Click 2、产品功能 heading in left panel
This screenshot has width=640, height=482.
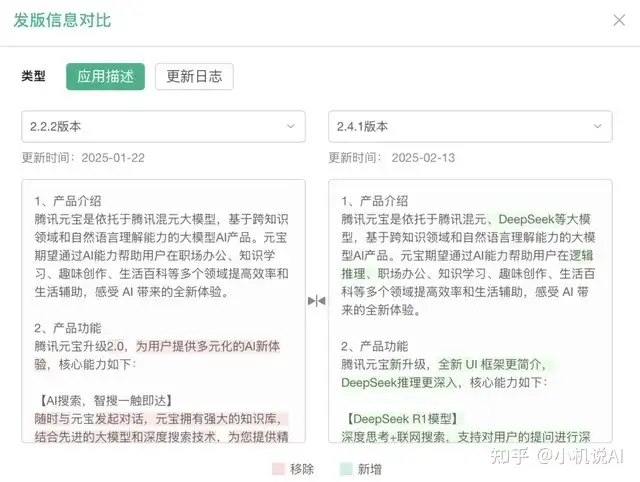click(68, 328)
